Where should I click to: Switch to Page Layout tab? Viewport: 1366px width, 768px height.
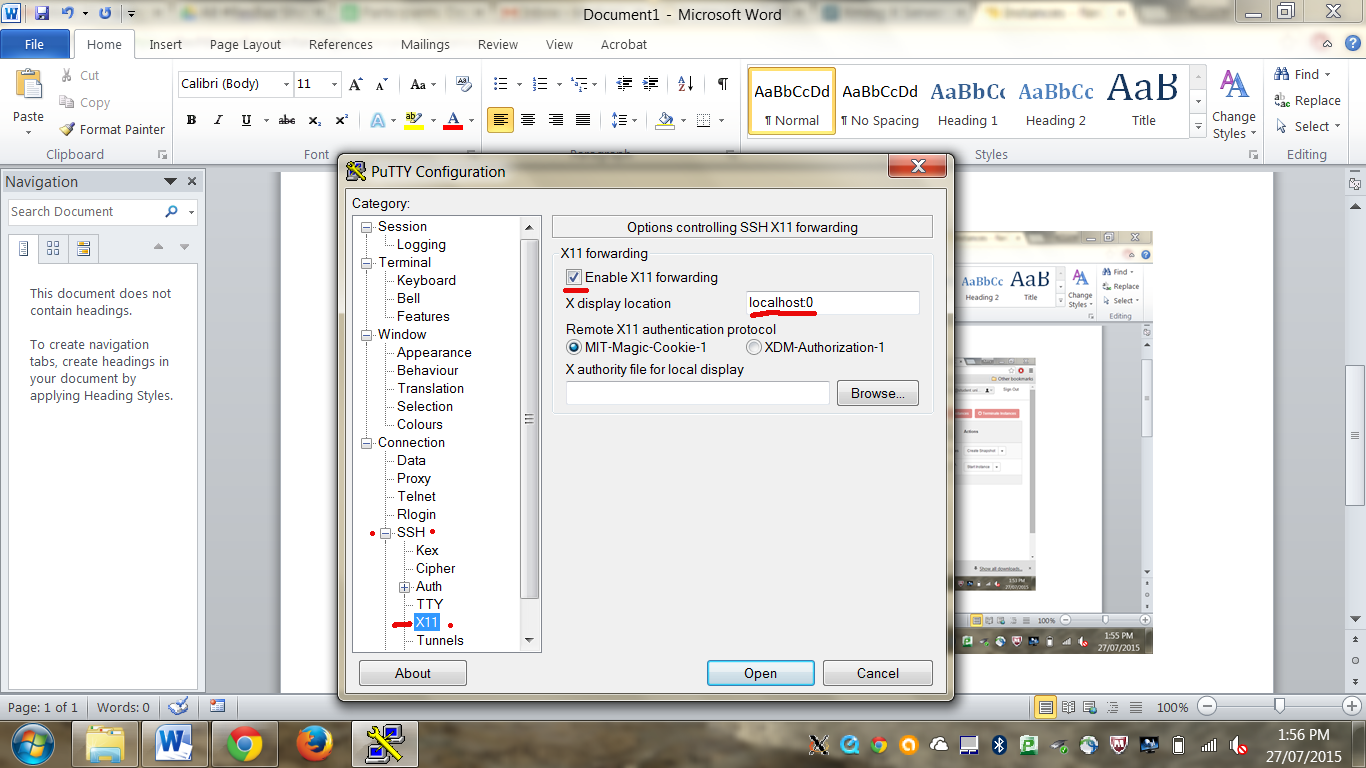pyautogui.click(x=245, y=44)
